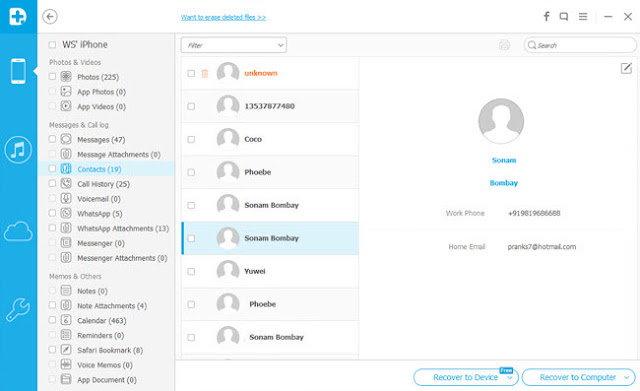Click the dr.fone plus logo
The height and width of the screenshot is (391, 640).
(18, 17)
